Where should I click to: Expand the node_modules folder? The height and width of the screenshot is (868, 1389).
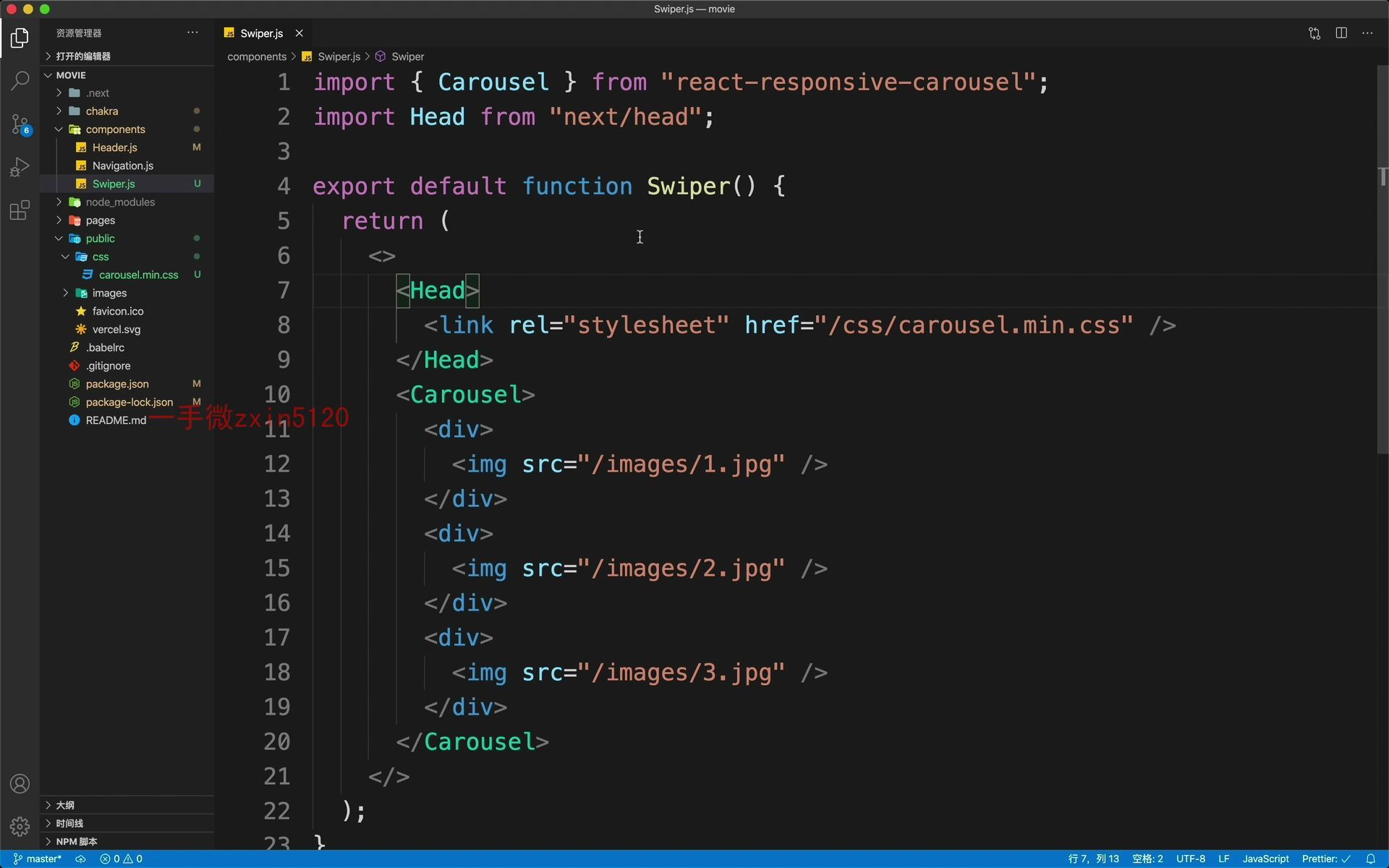click(x=127, y=203)
